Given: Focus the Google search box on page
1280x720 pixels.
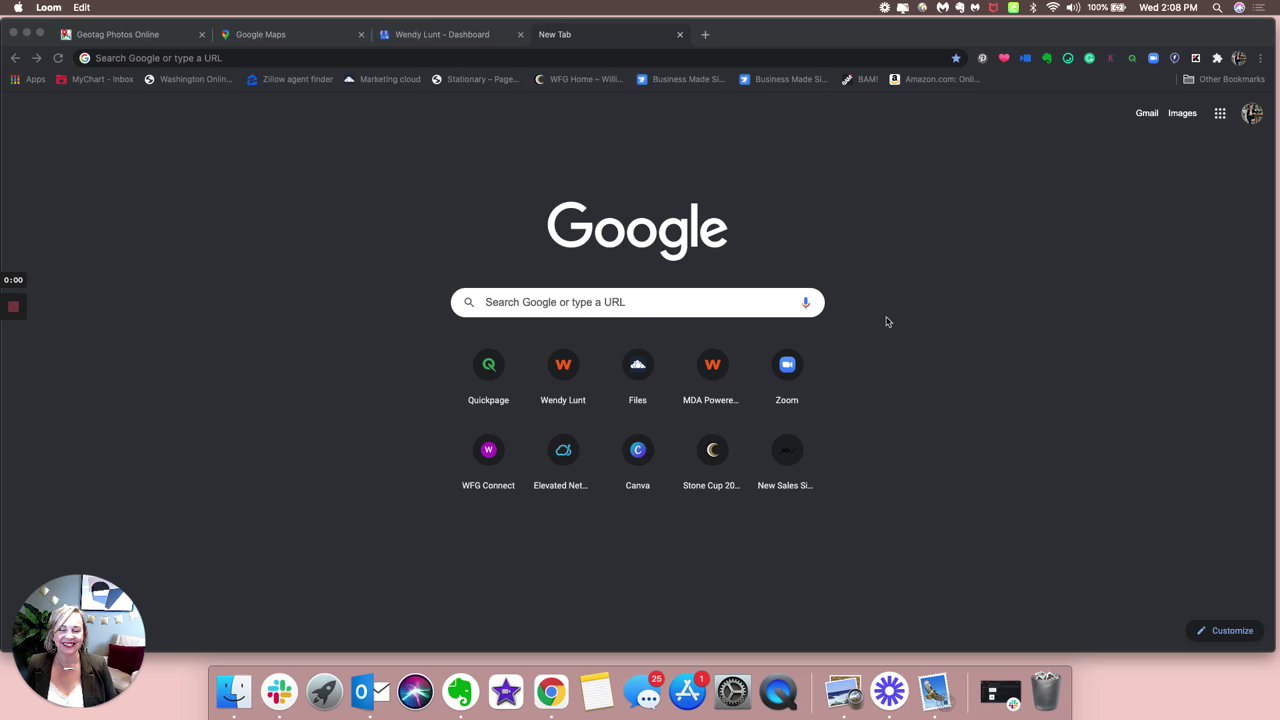Looking at the screenshot, I should (x=637, y=302).
